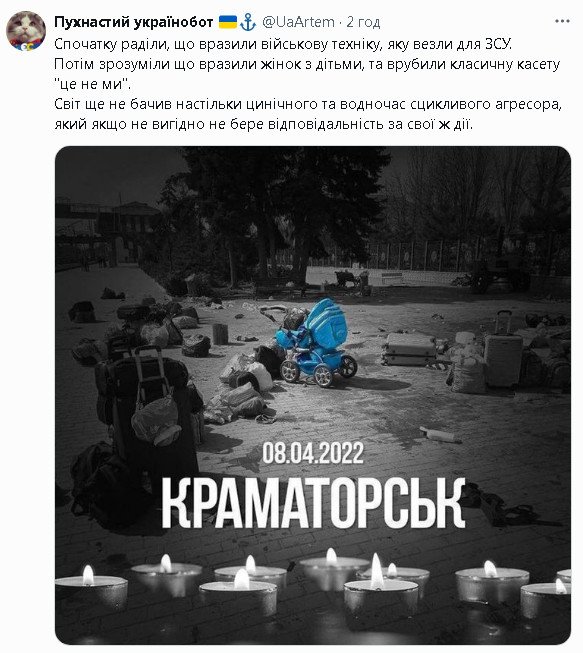Click the blue baby stroller in the image

point(316,343)
